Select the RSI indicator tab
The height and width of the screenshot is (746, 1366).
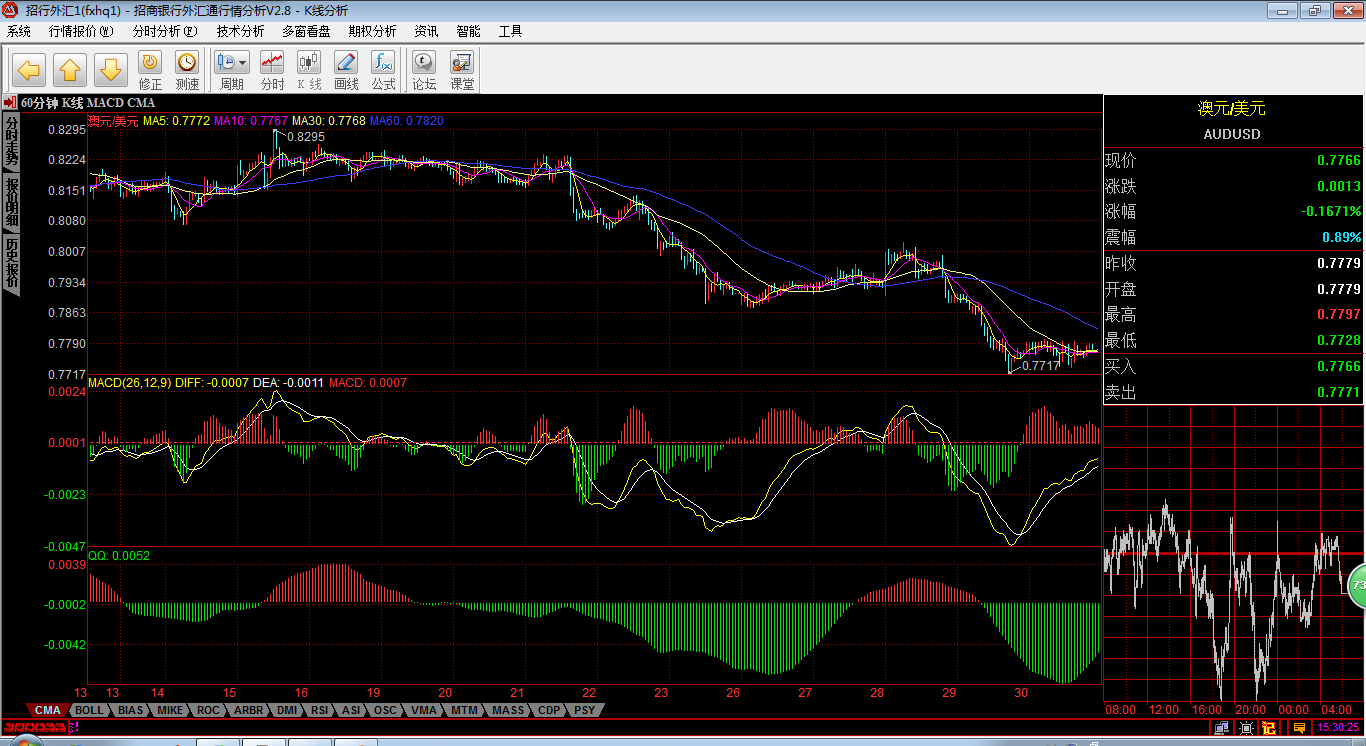click(x=319, y=710)
